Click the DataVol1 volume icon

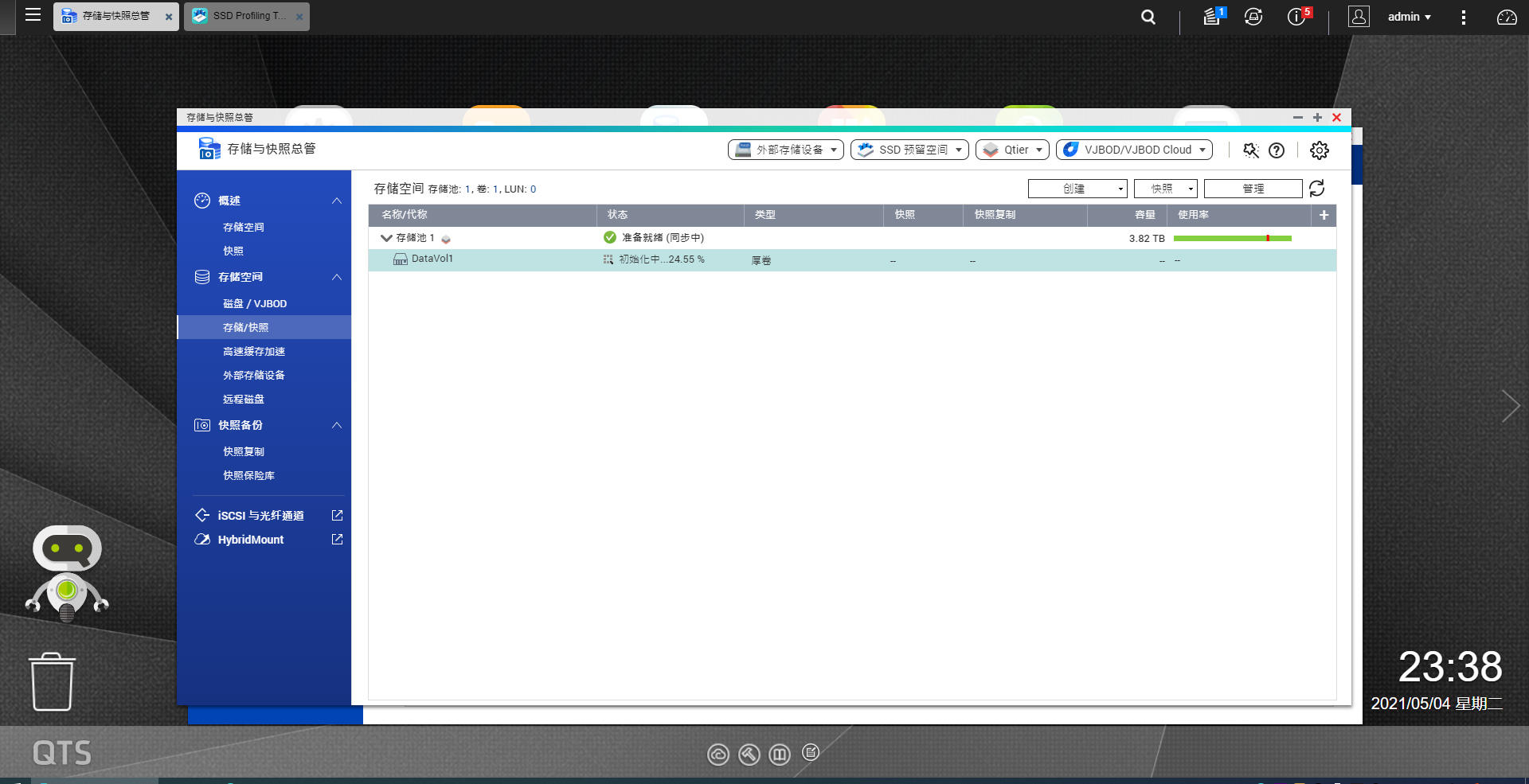pyautogui.click(x=401, y=259)
